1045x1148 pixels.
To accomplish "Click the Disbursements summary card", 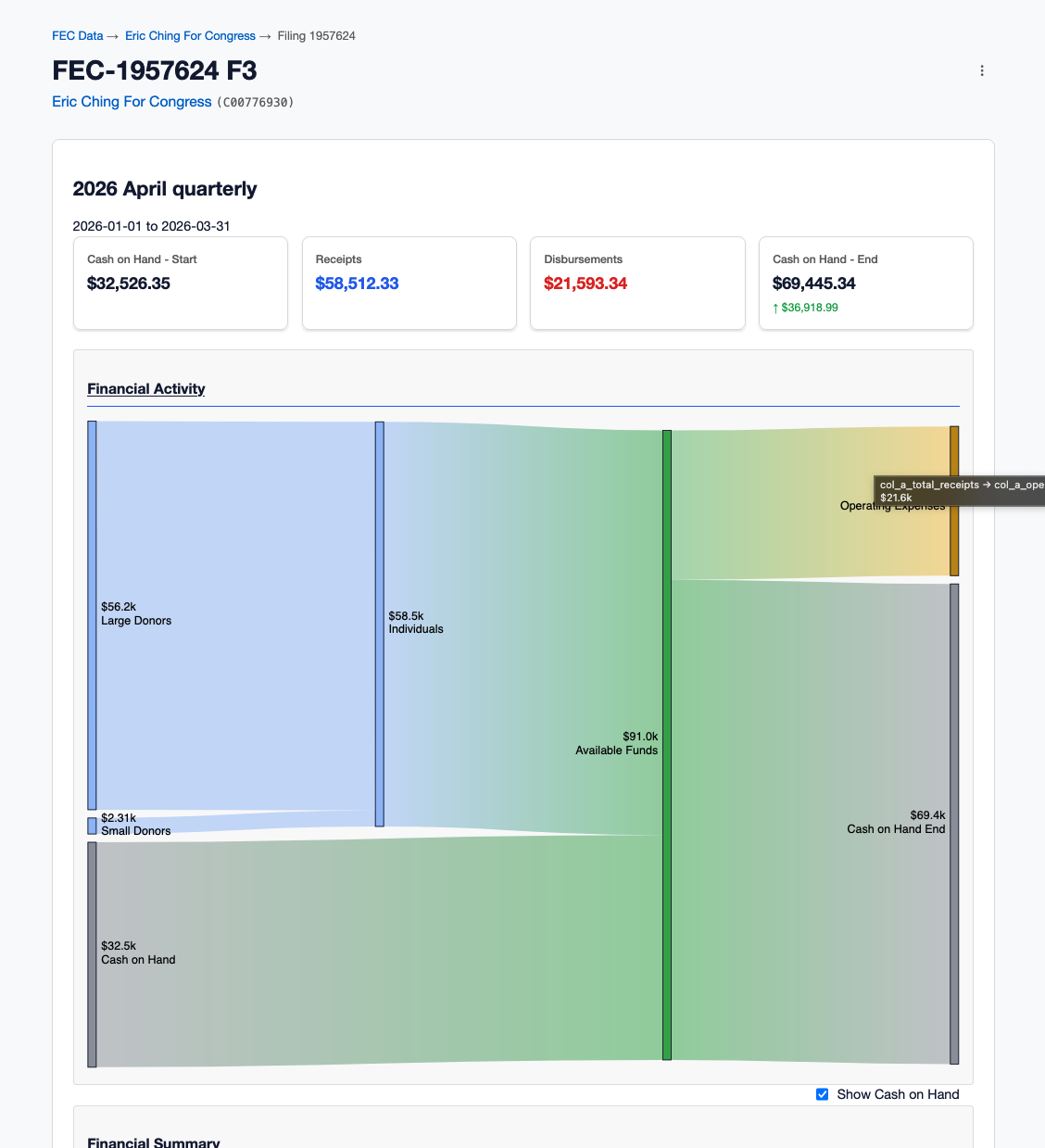I will pos(637,283).
